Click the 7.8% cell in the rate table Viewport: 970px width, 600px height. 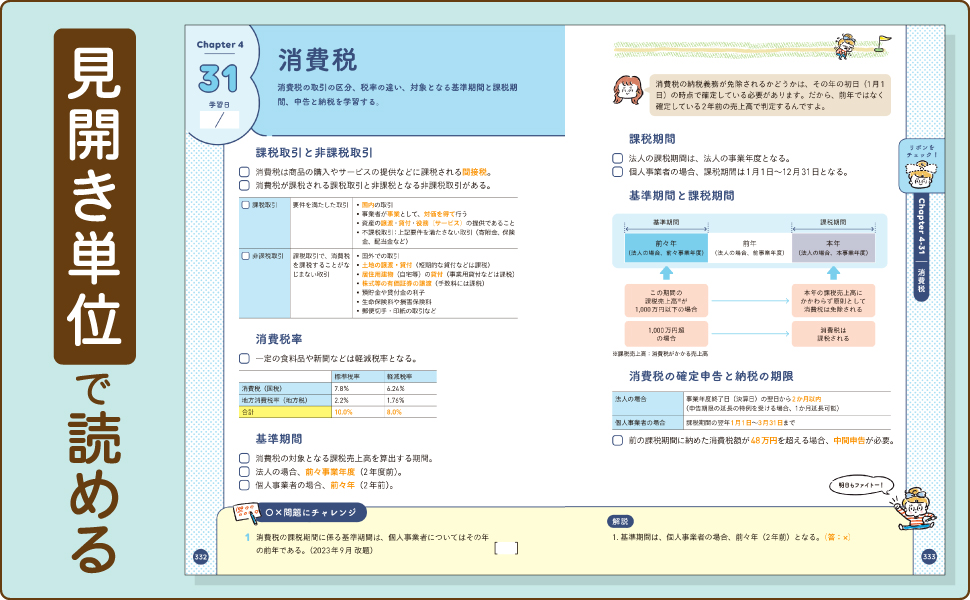tap(341, 388)
